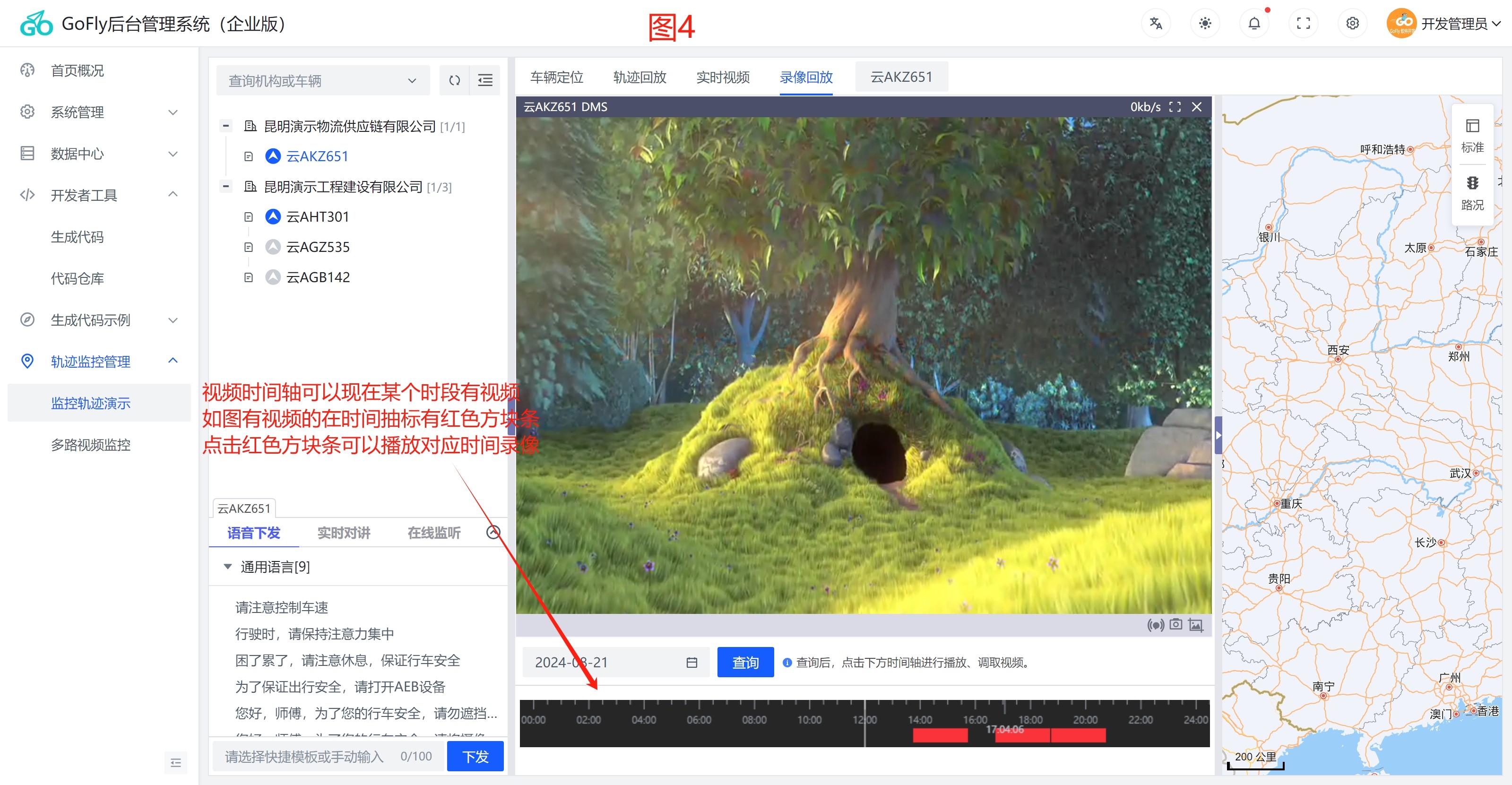This screenshot has height=785, width=1512.
Task: Switch to the 轨迹回放 tab
Action: (640, 77)
